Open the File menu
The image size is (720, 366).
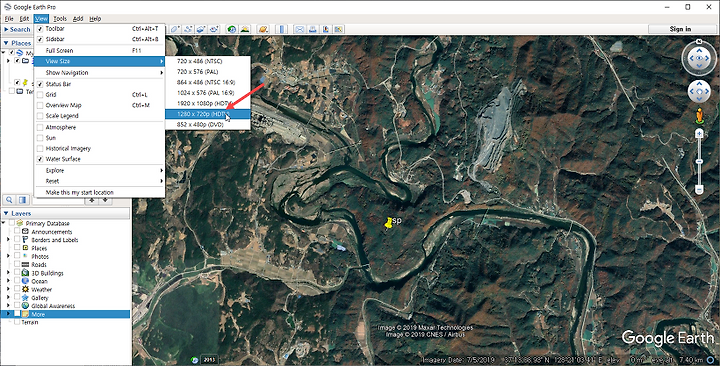point(9,19)
